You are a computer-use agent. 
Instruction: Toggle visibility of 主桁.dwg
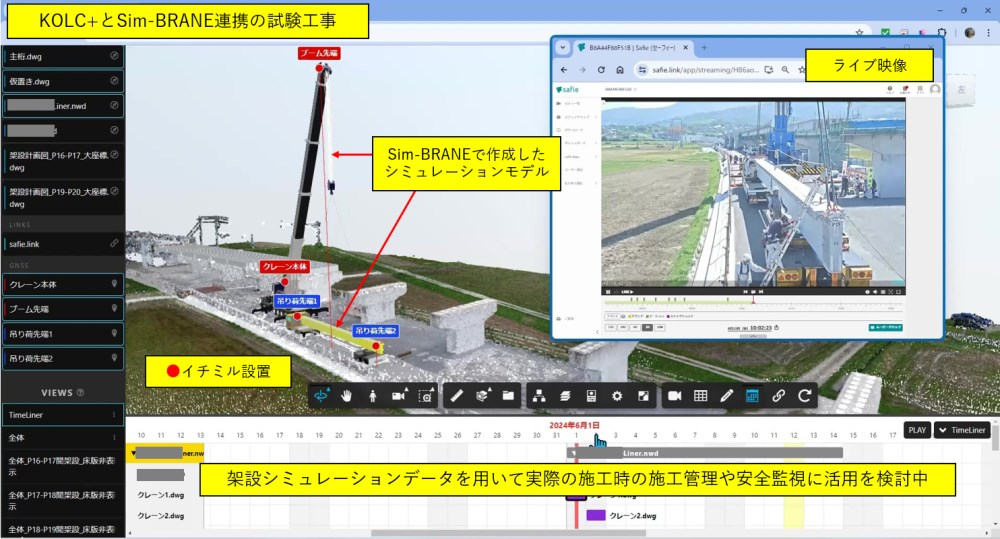tap(114, 56)
